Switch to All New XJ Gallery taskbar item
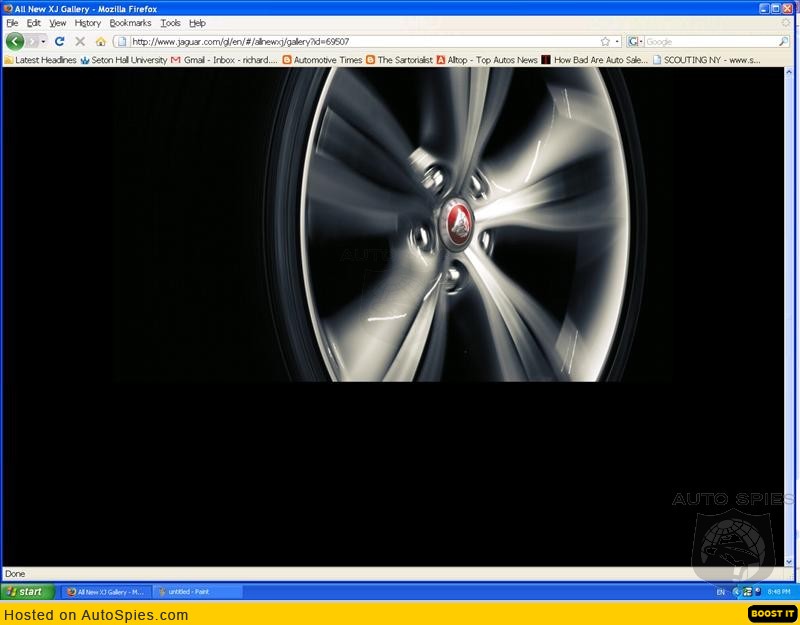This screenshot has height=625, width=800. (x=107, y=592)
